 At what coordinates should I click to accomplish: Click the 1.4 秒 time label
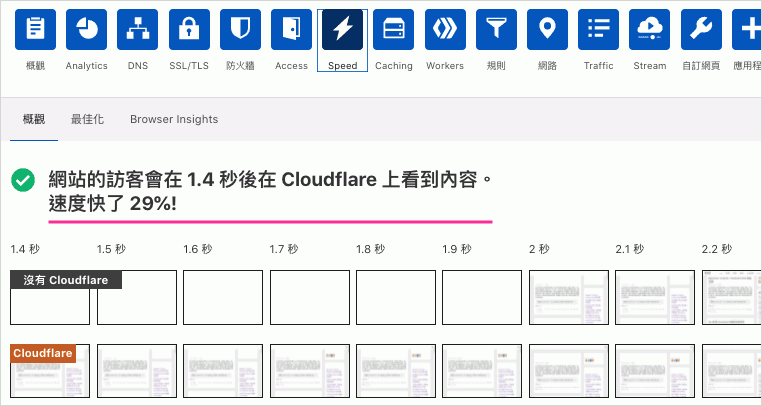click(25, 249)
